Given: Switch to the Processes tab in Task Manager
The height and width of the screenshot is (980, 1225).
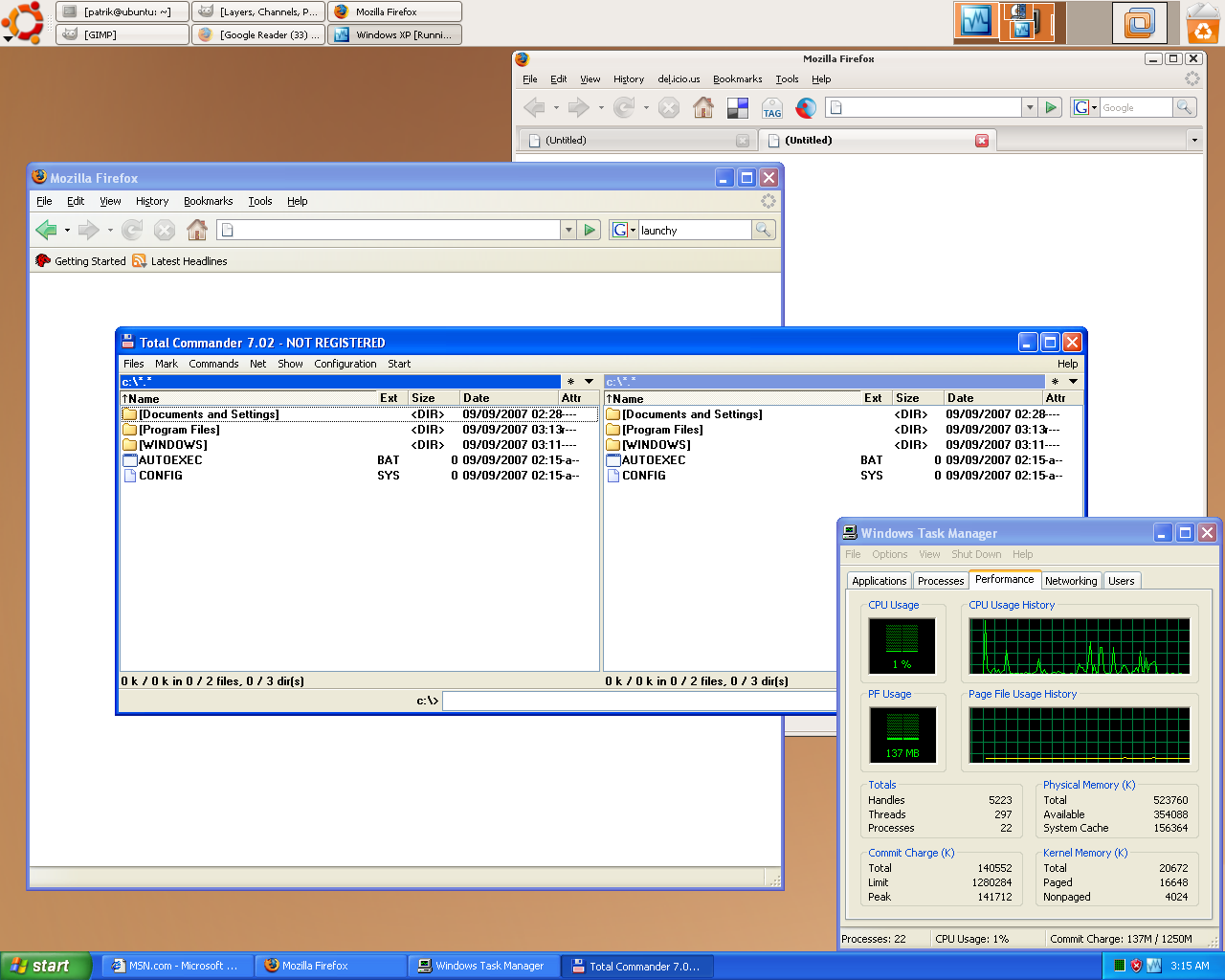Looking at the screenshot, I should (x=941, y=581).
